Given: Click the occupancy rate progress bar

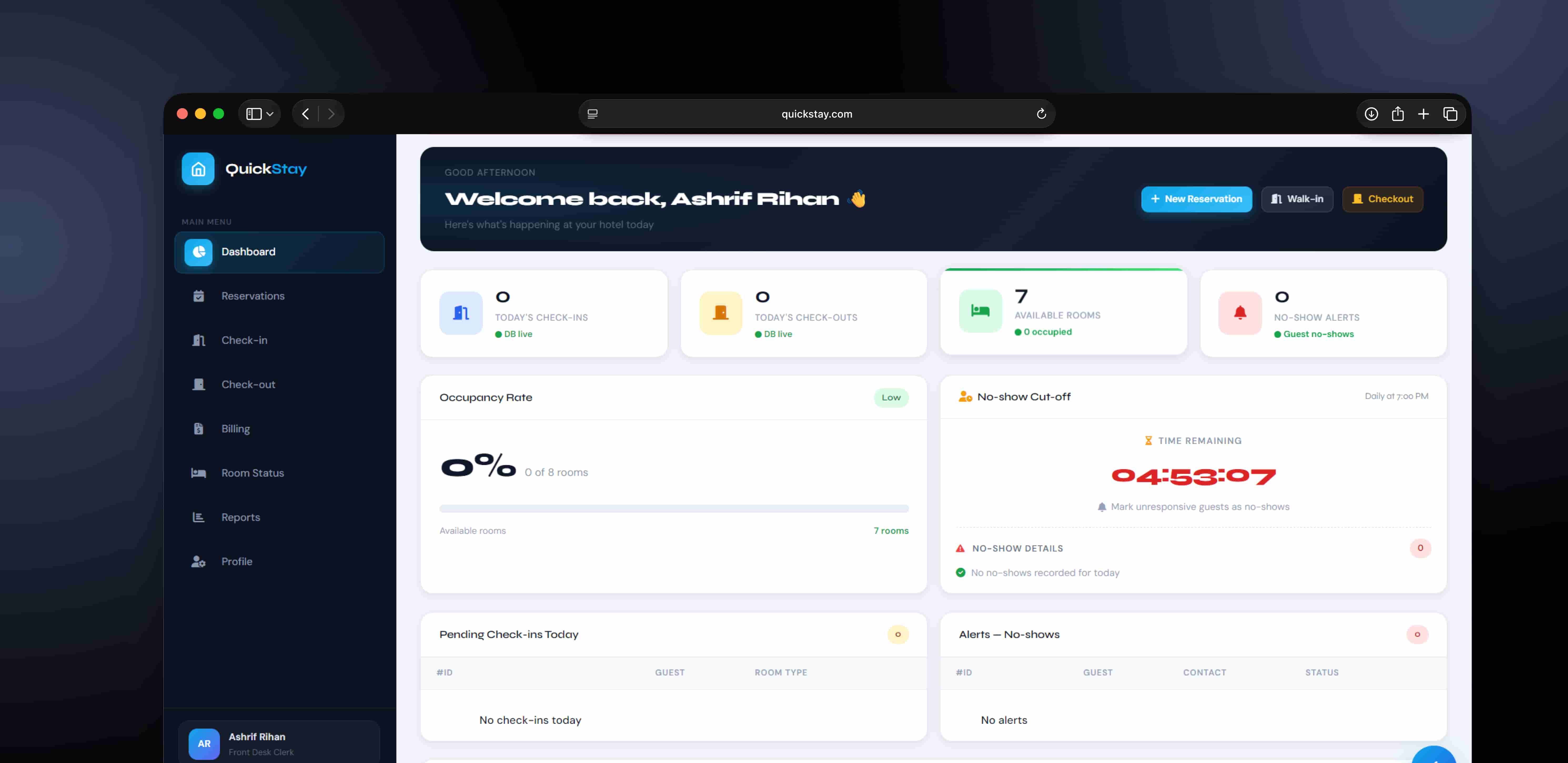Looking at the screenshot, I should click(674, 509).
